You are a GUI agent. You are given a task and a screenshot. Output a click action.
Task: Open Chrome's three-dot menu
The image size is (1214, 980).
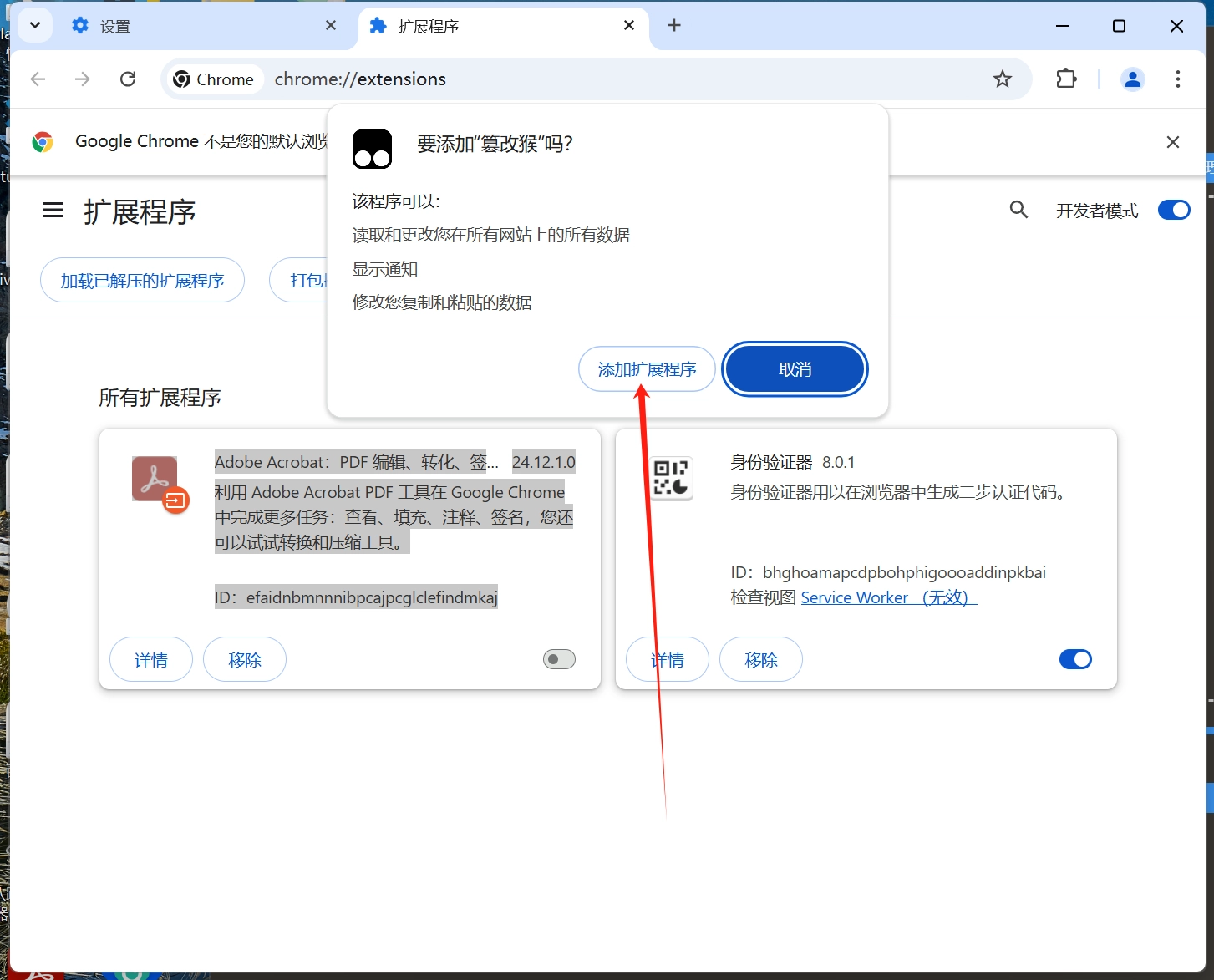point(1178,79)
